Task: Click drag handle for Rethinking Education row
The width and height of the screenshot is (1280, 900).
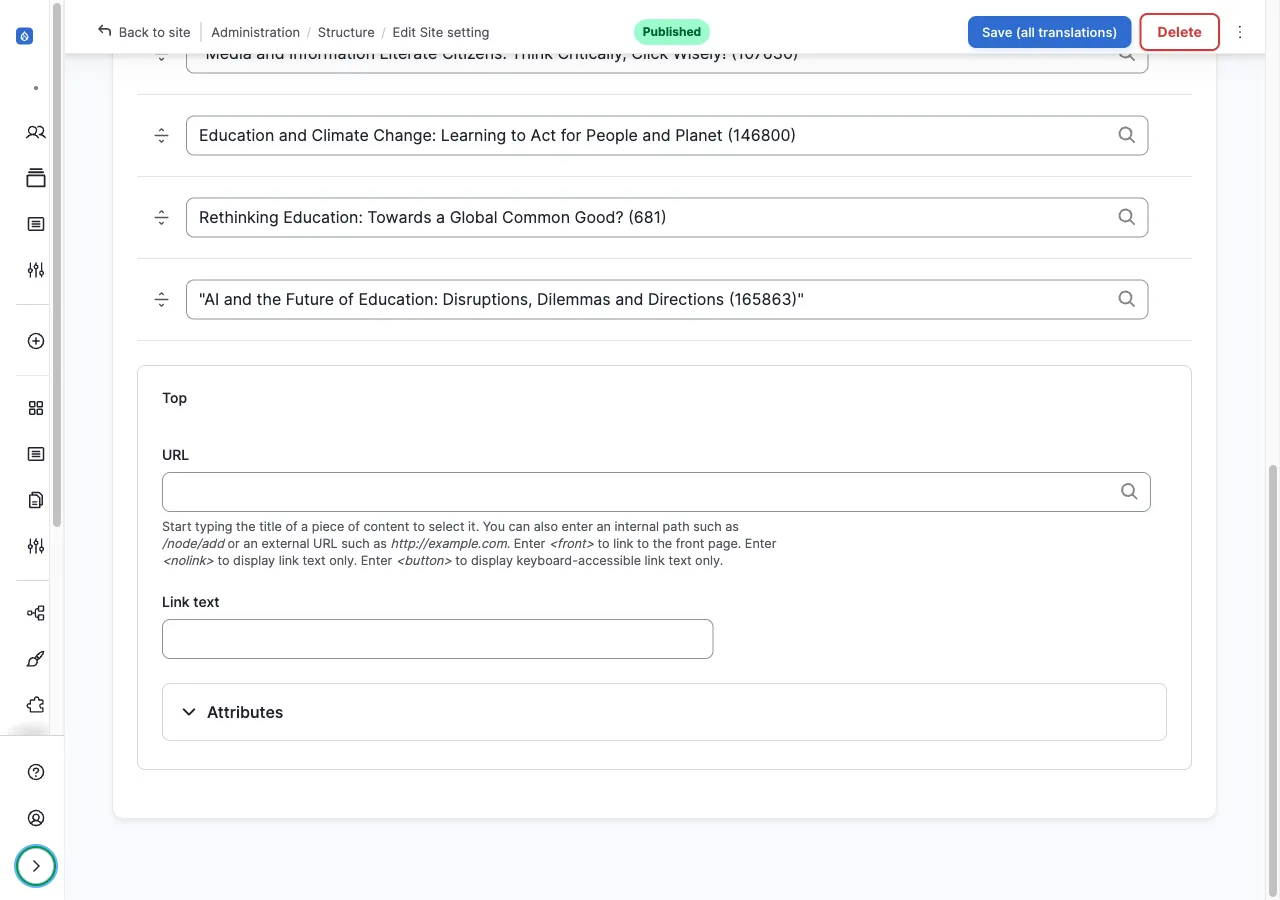Action: click(161, 218)
